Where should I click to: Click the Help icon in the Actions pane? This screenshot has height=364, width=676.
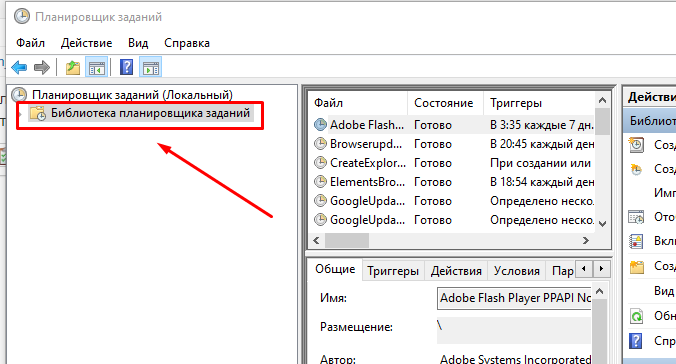coord(636,341)
